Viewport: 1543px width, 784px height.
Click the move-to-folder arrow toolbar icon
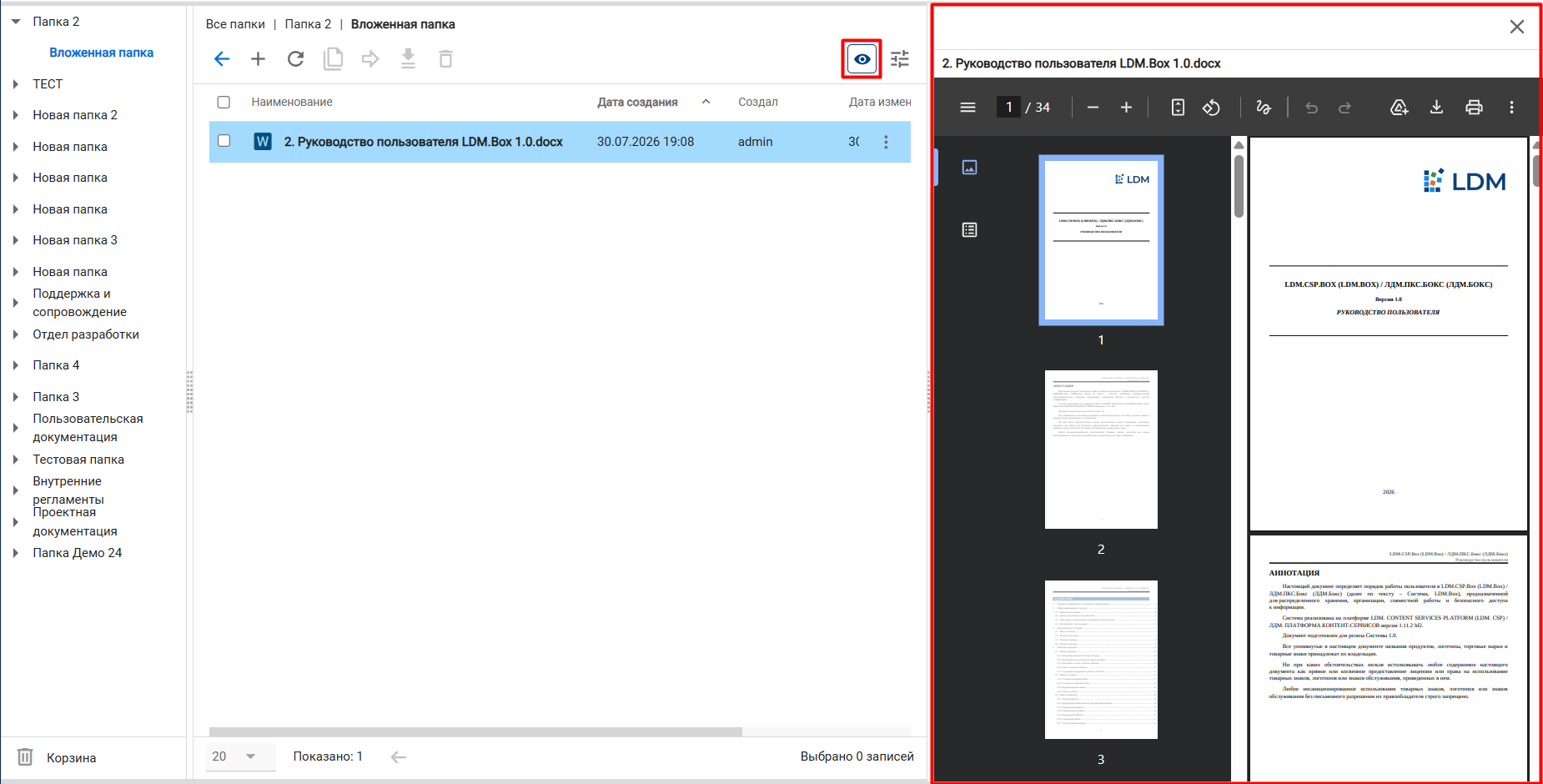tap(370, 59)
